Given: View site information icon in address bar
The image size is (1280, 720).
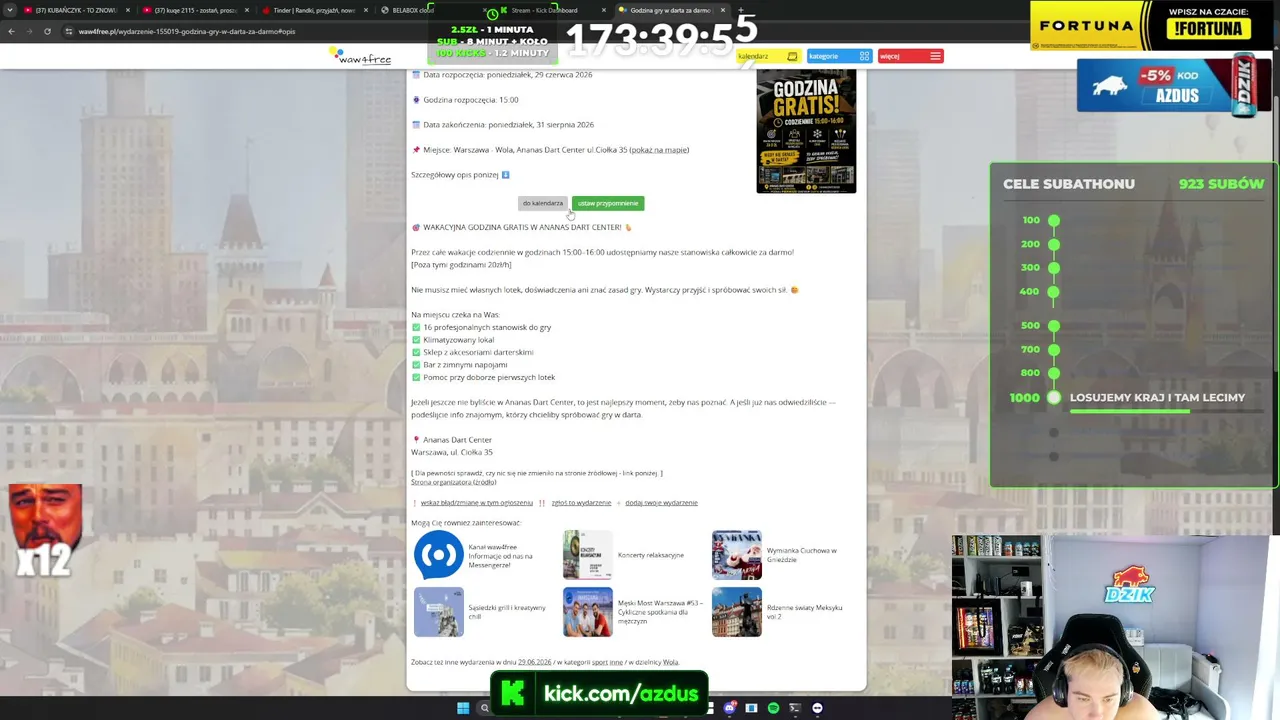Looking at the screenshot, I should click(69, 31).
